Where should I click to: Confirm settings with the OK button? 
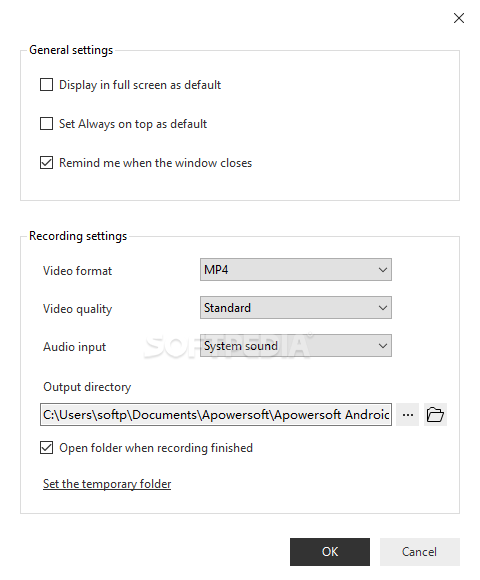point(330,552)
